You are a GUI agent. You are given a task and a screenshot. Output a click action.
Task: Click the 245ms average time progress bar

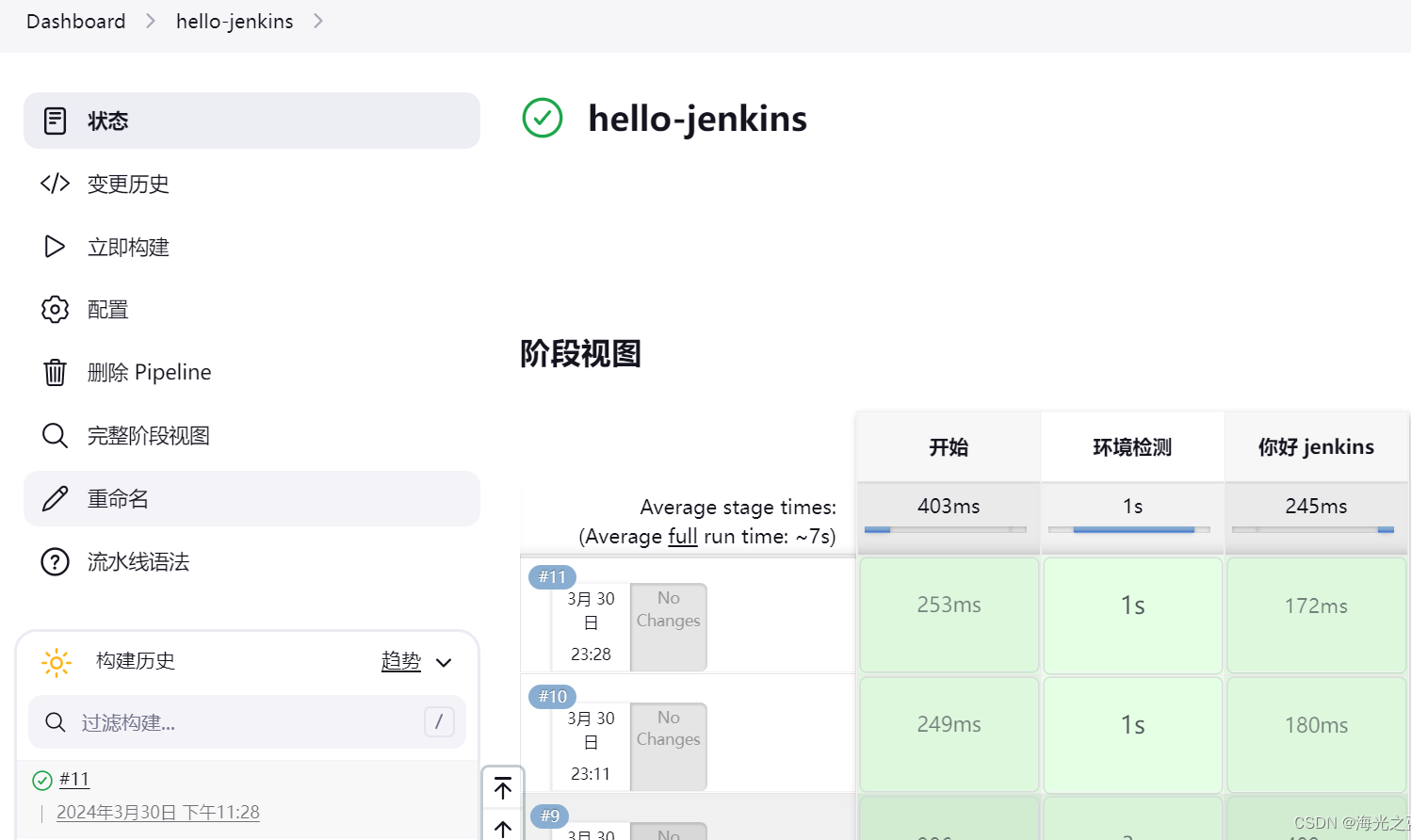pos(1312,530)
